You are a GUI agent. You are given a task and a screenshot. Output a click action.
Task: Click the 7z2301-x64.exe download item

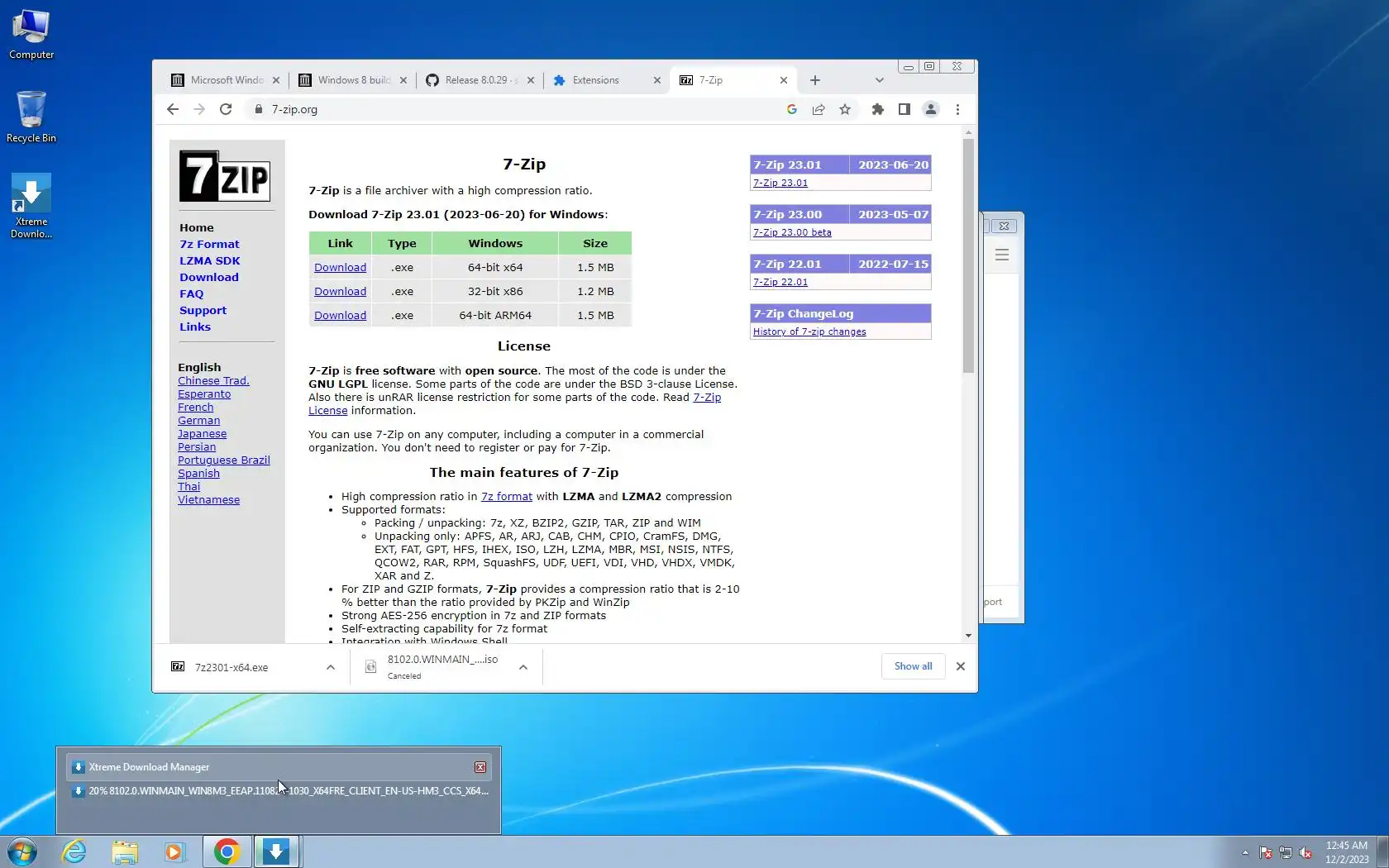(231, 667)
